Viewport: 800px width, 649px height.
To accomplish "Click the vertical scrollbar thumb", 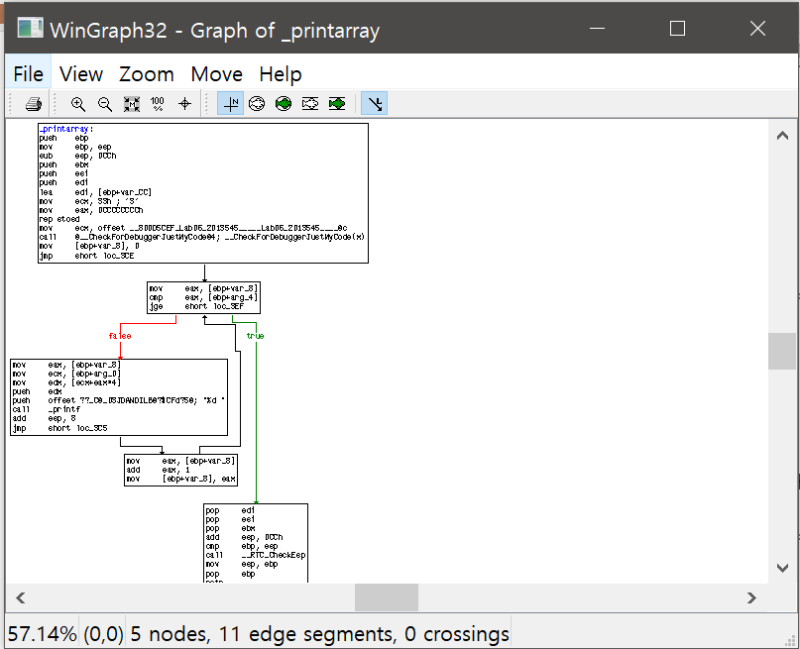I will 782,351.
